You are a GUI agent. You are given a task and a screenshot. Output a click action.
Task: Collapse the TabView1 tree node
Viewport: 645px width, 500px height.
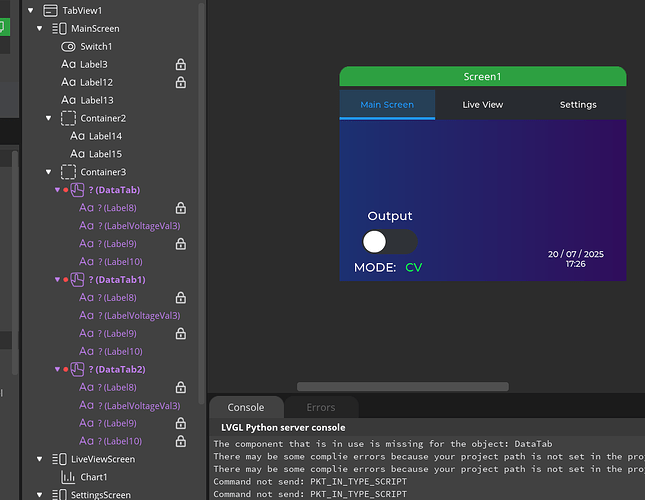(x=30, y=11)
